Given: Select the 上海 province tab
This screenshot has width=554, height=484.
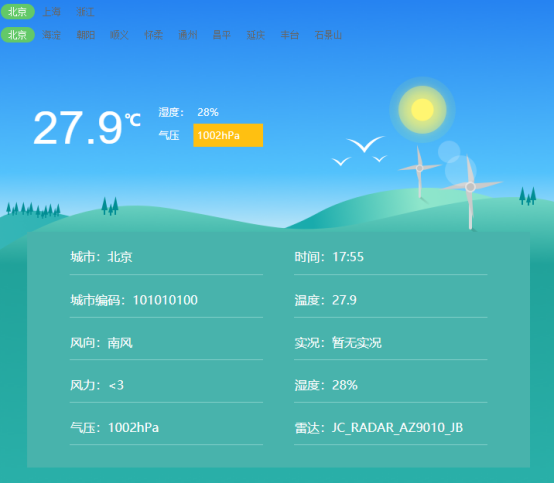Looking at the screenshot, I should [52, 12].
